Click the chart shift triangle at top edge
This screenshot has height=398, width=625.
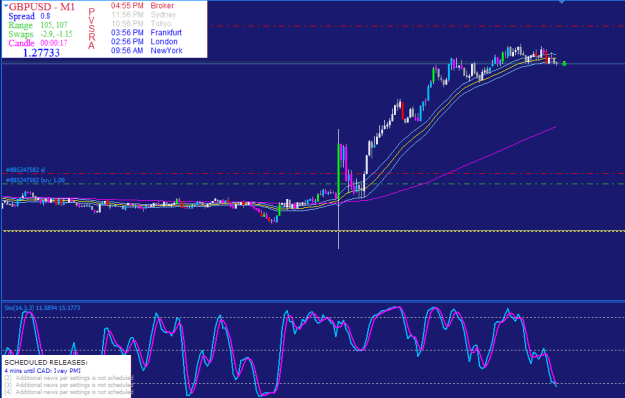click(562, 2)
